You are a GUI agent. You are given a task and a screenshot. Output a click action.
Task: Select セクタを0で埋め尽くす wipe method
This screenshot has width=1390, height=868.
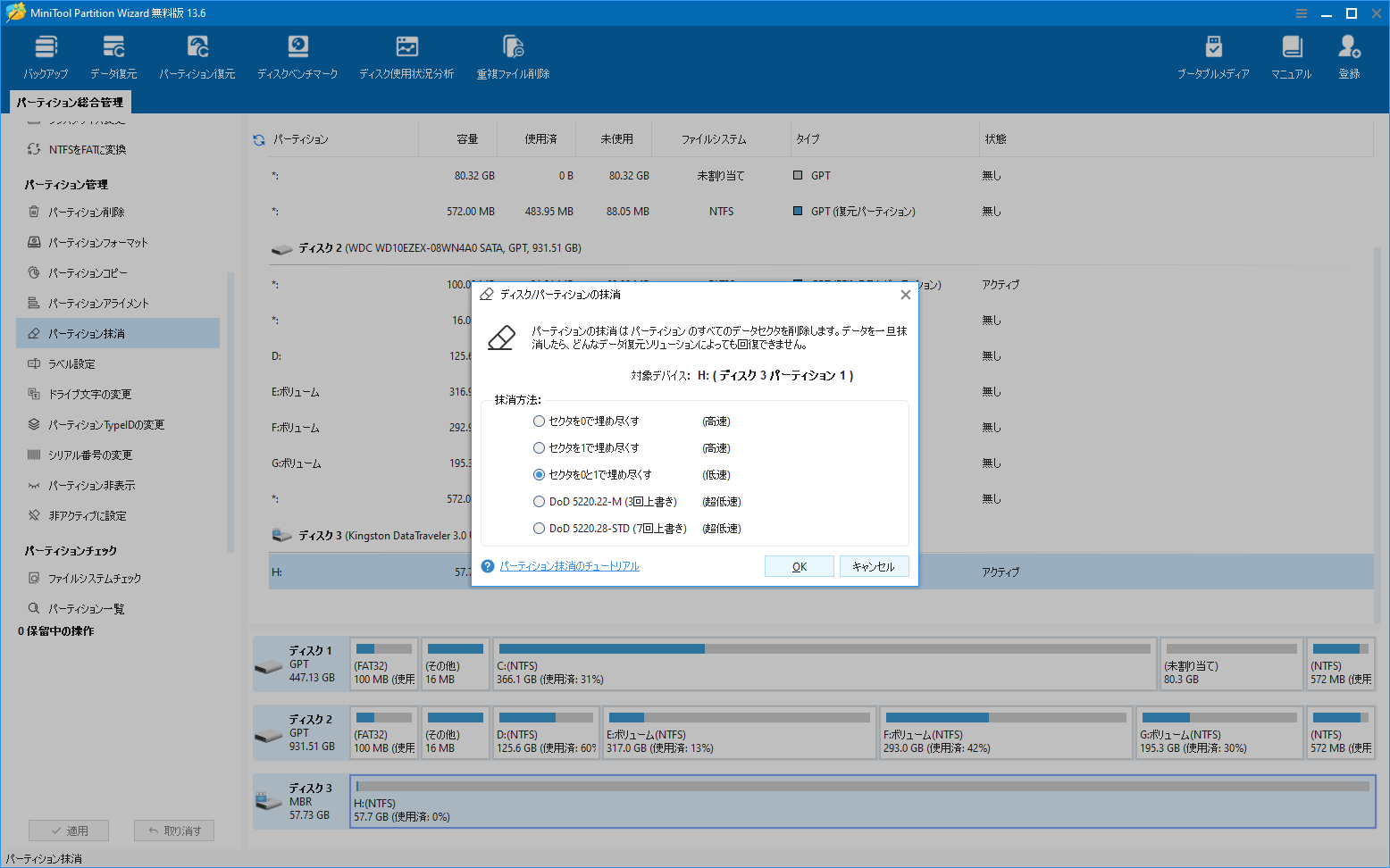539,421
